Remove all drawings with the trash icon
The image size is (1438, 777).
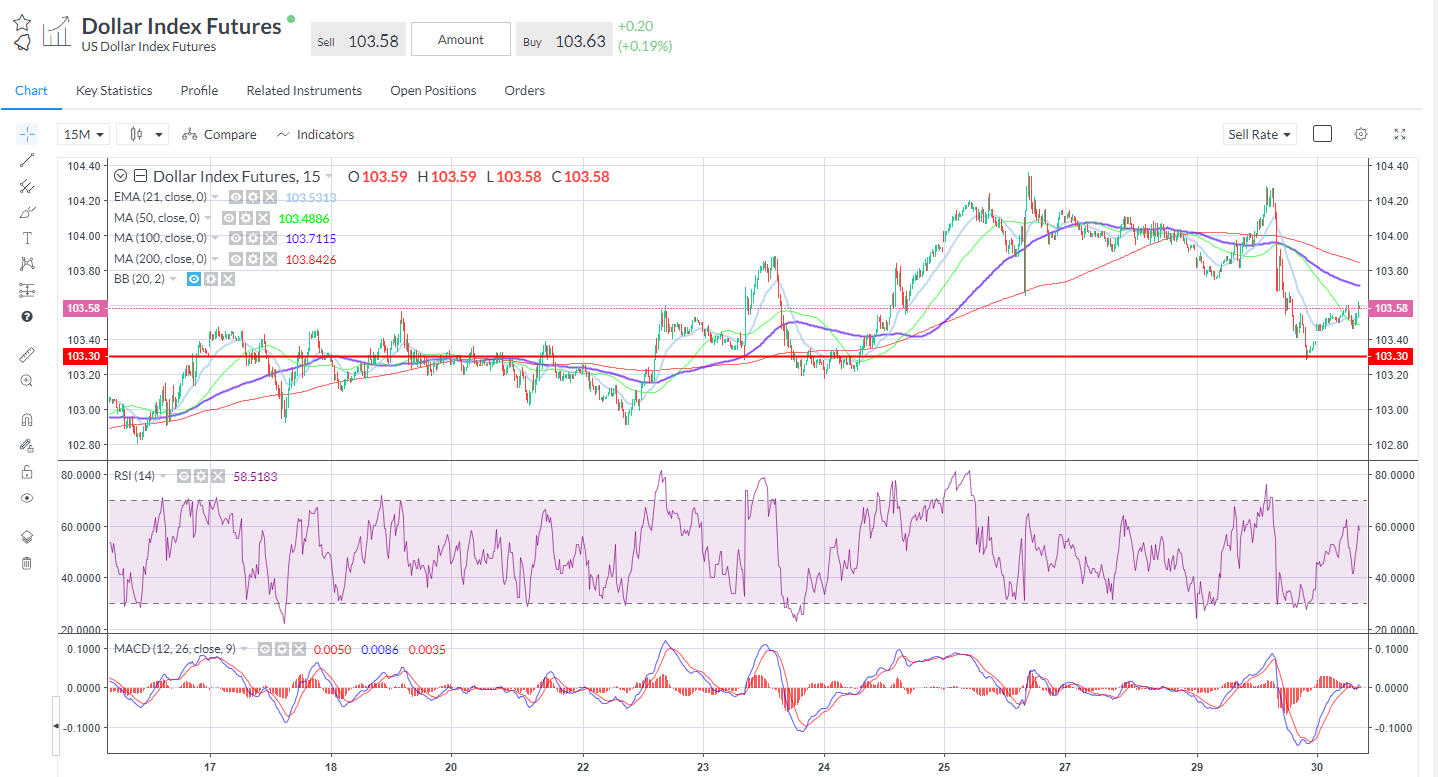[27, 563]
